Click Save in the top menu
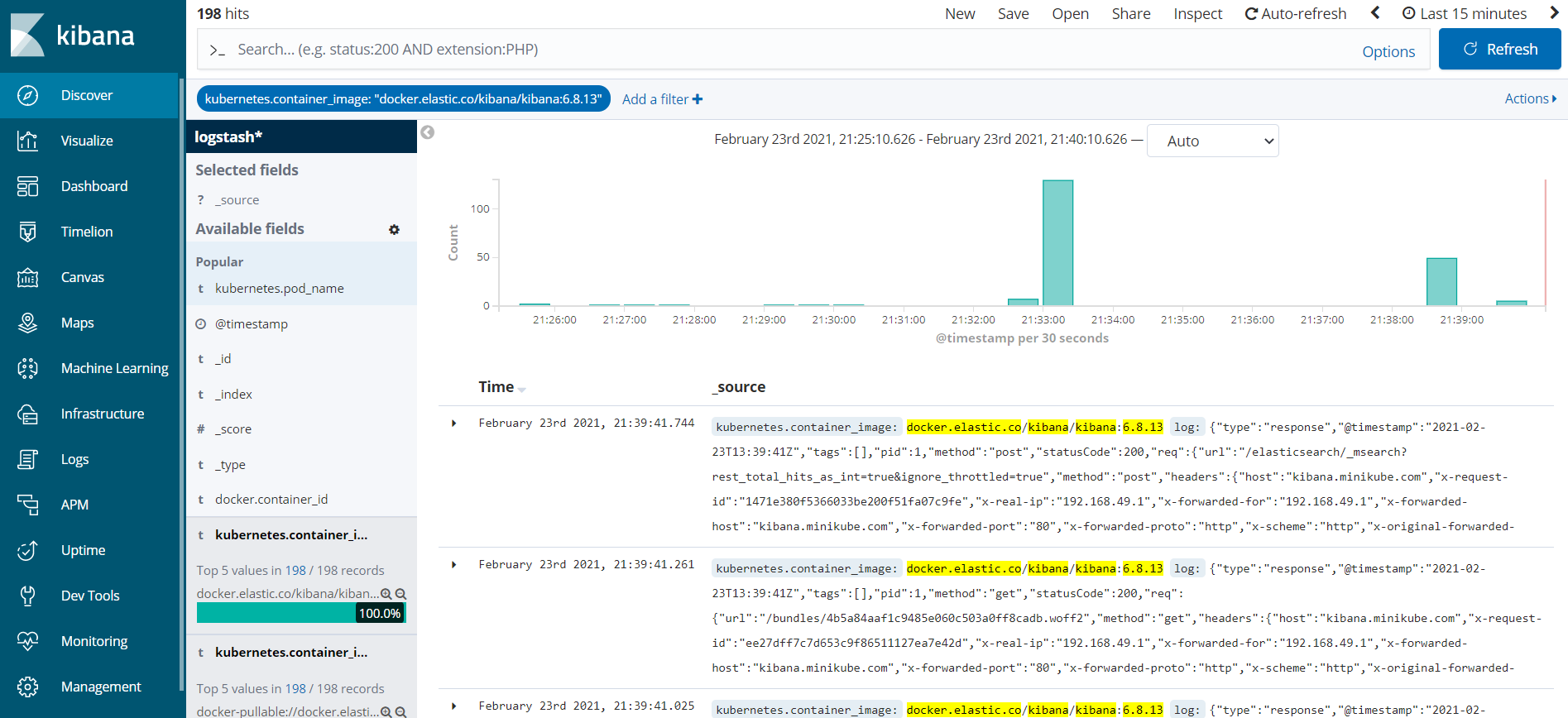1568x718 pixels. point(1013,13)
